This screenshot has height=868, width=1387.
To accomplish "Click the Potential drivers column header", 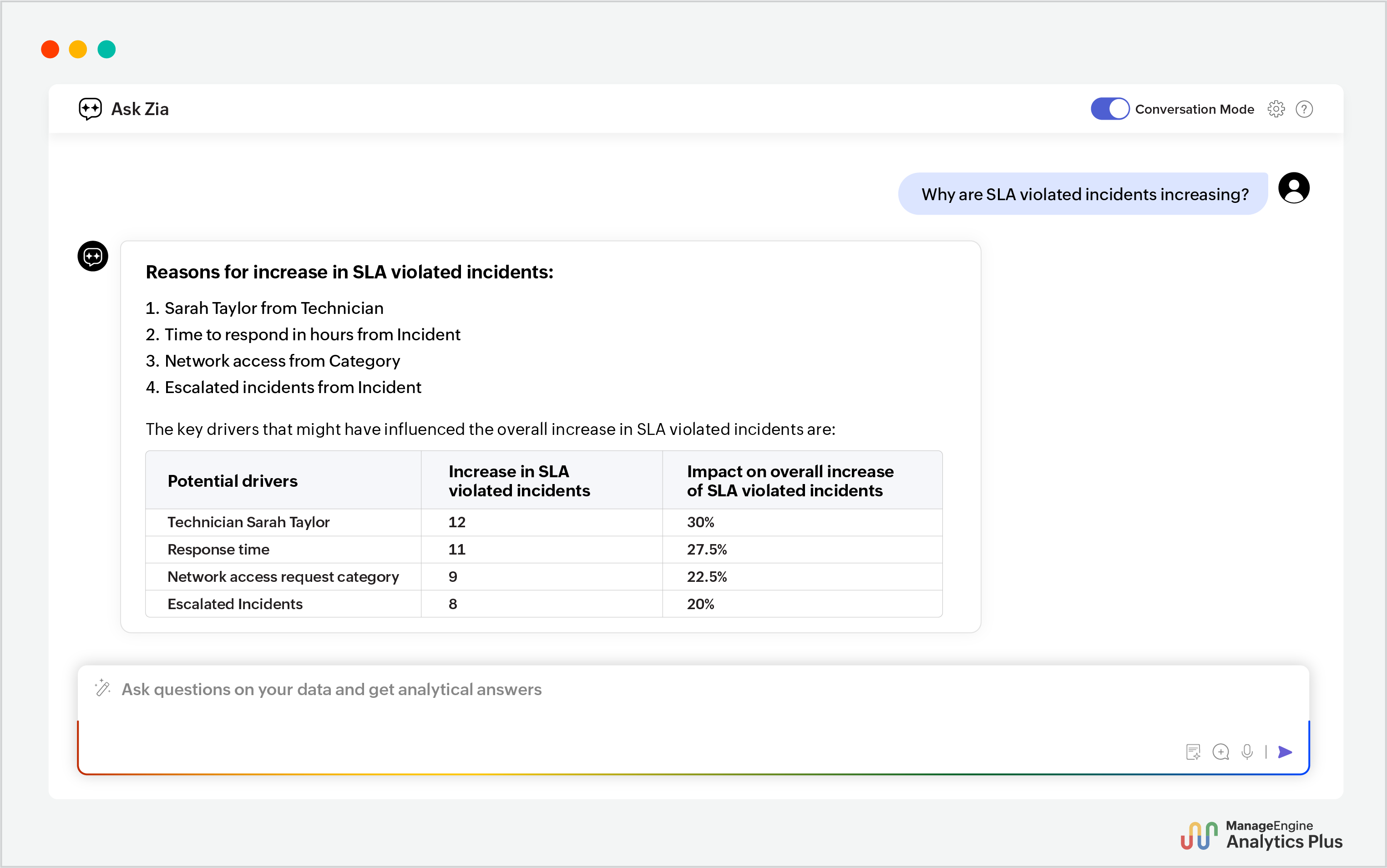I will (x=233, y=480).
